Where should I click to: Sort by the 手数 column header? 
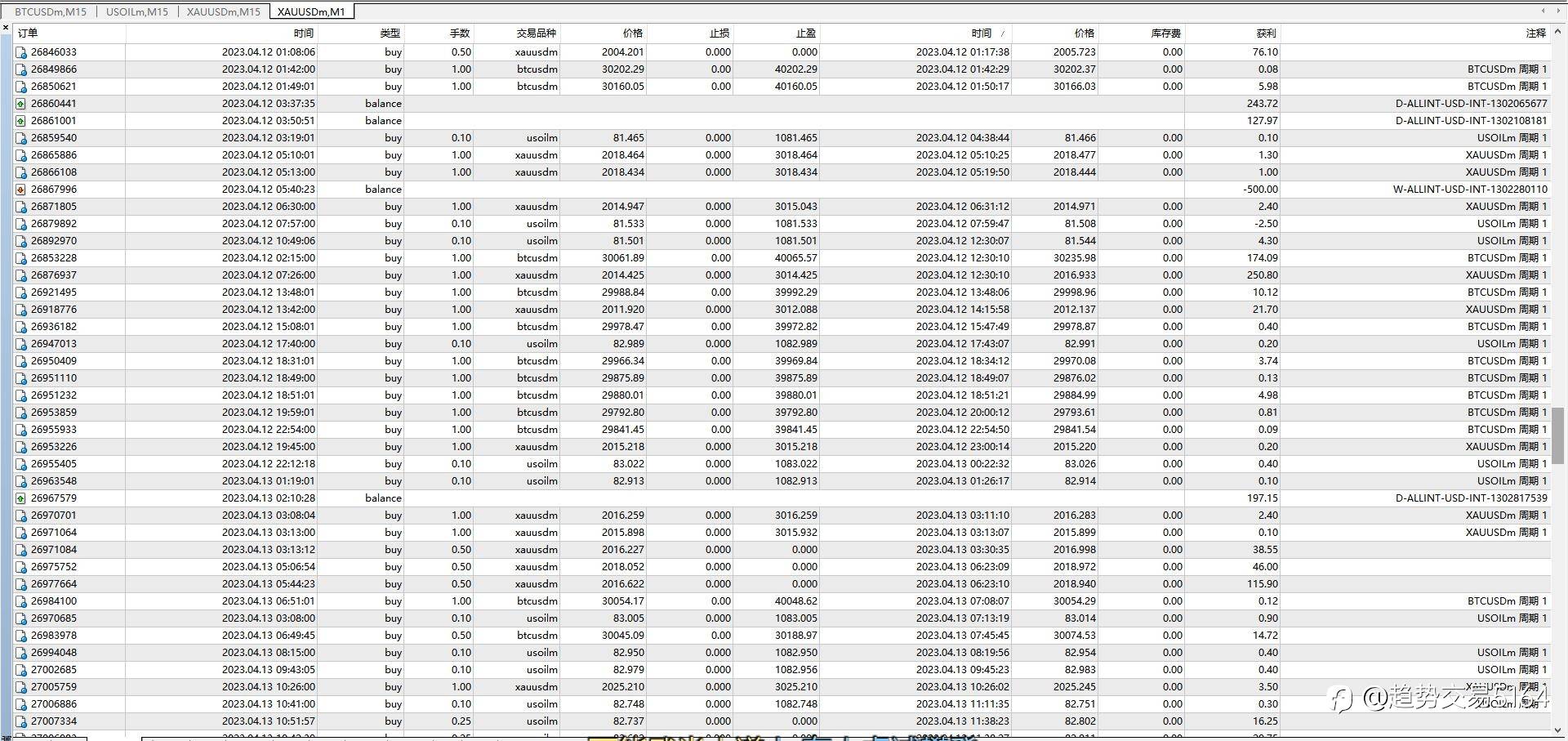pyautogui.click(x=439, y=33)
